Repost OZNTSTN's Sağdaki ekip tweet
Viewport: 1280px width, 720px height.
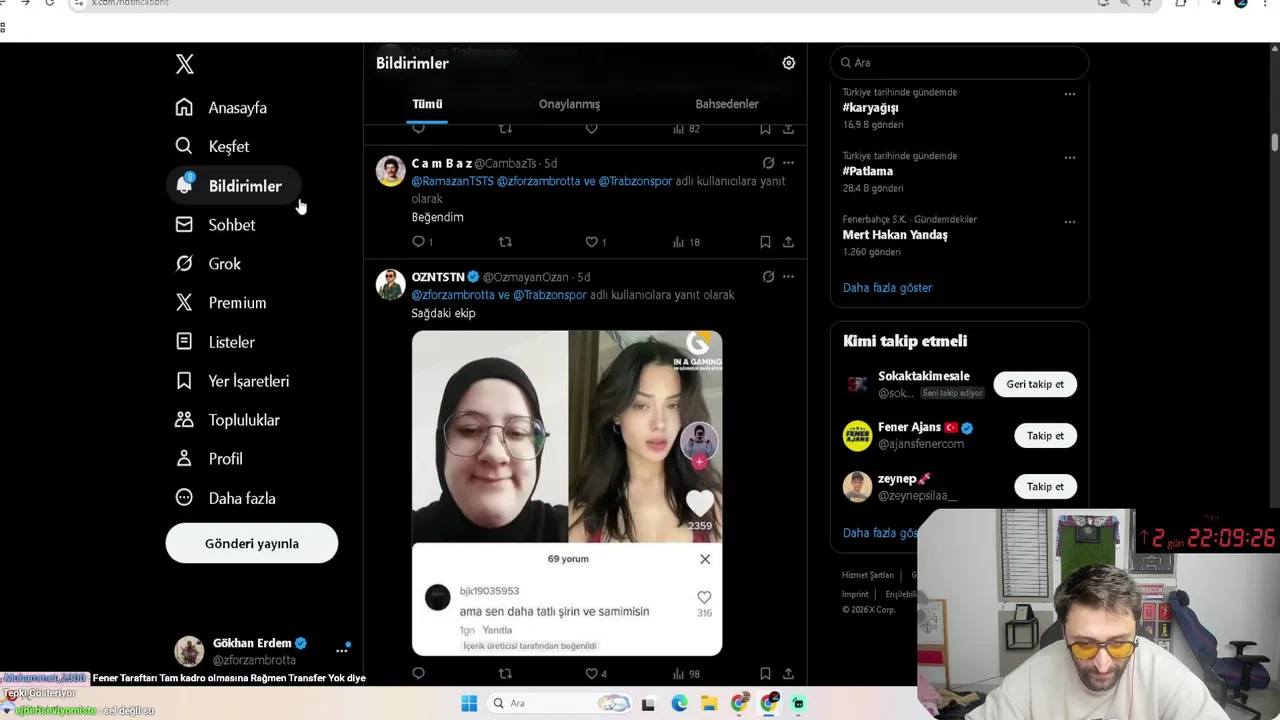click(x=505, y=674)
